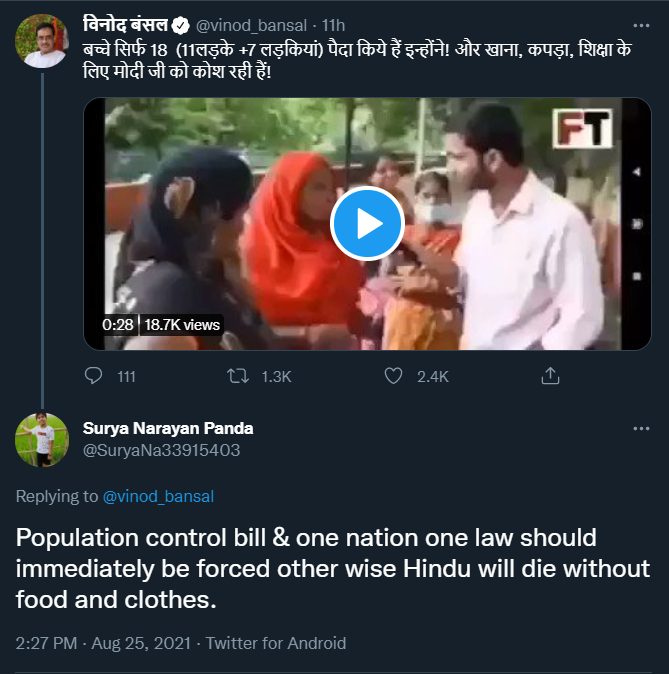Click the Replying to @vinod_bansal link

pyautogui.click(x=158, y=496)
